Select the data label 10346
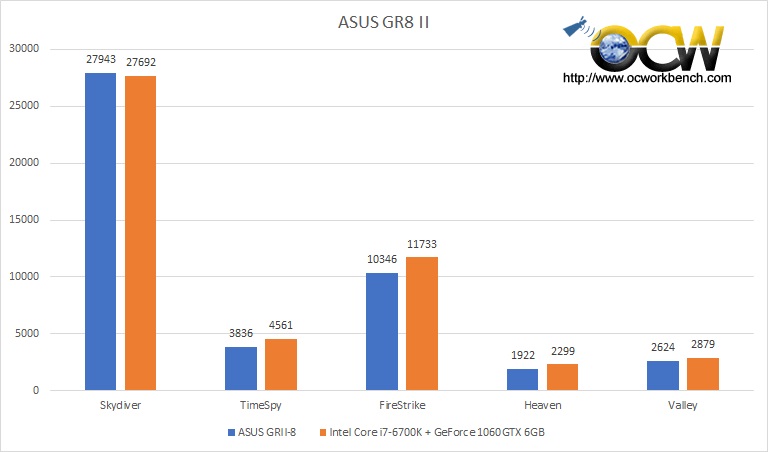Screen dimensions: 768x452 tap(382, 259)
